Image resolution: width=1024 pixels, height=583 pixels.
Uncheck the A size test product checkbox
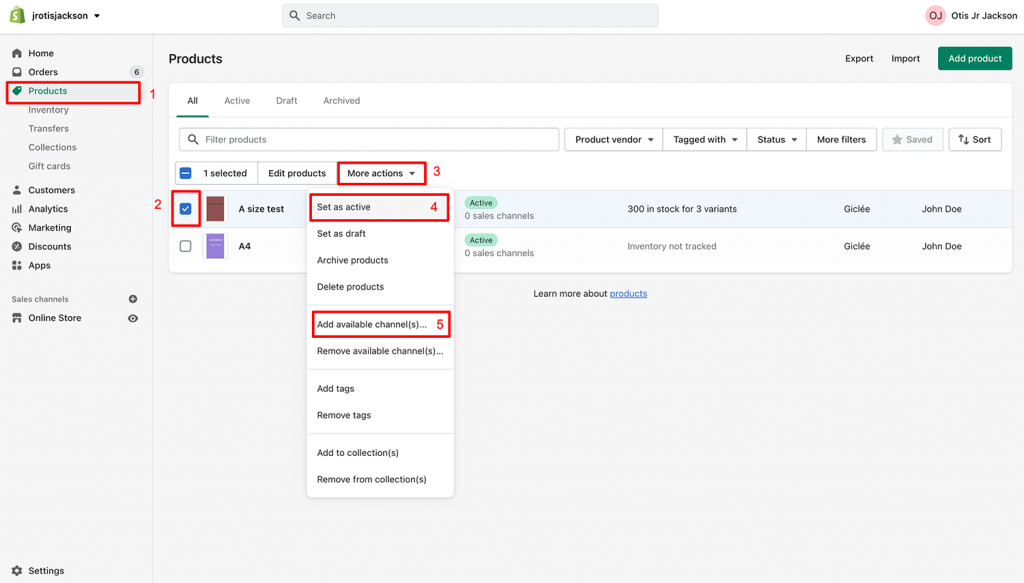[185, 209]
